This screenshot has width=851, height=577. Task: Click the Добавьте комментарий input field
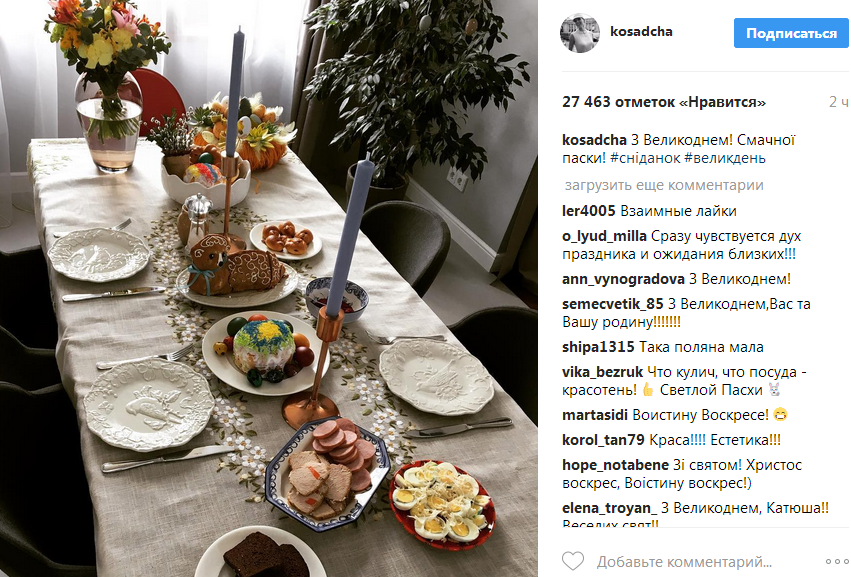[x=684, y=561]
